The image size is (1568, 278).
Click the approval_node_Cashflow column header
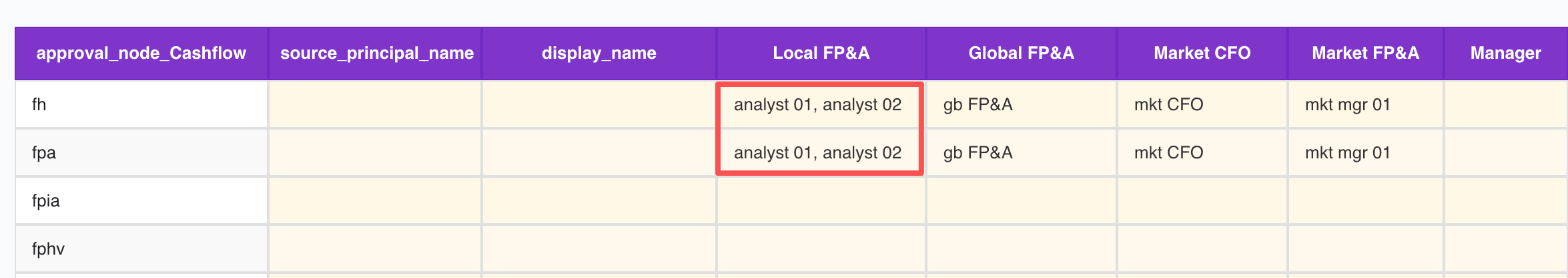(x=141, y=53)
